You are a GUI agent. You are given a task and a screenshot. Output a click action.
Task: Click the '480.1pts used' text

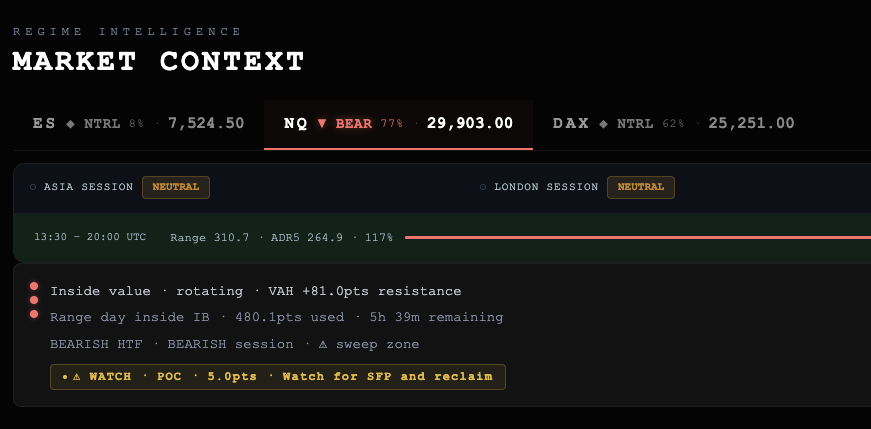pos(290,317)
